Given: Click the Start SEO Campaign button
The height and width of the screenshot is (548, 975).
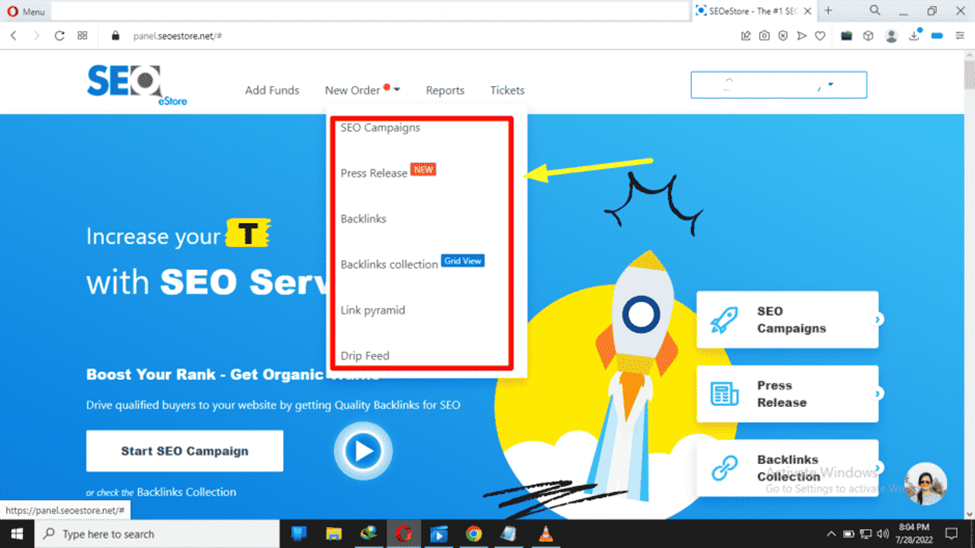Looking at the screenshot, I should pyautogui.click(x=184, y=451).
